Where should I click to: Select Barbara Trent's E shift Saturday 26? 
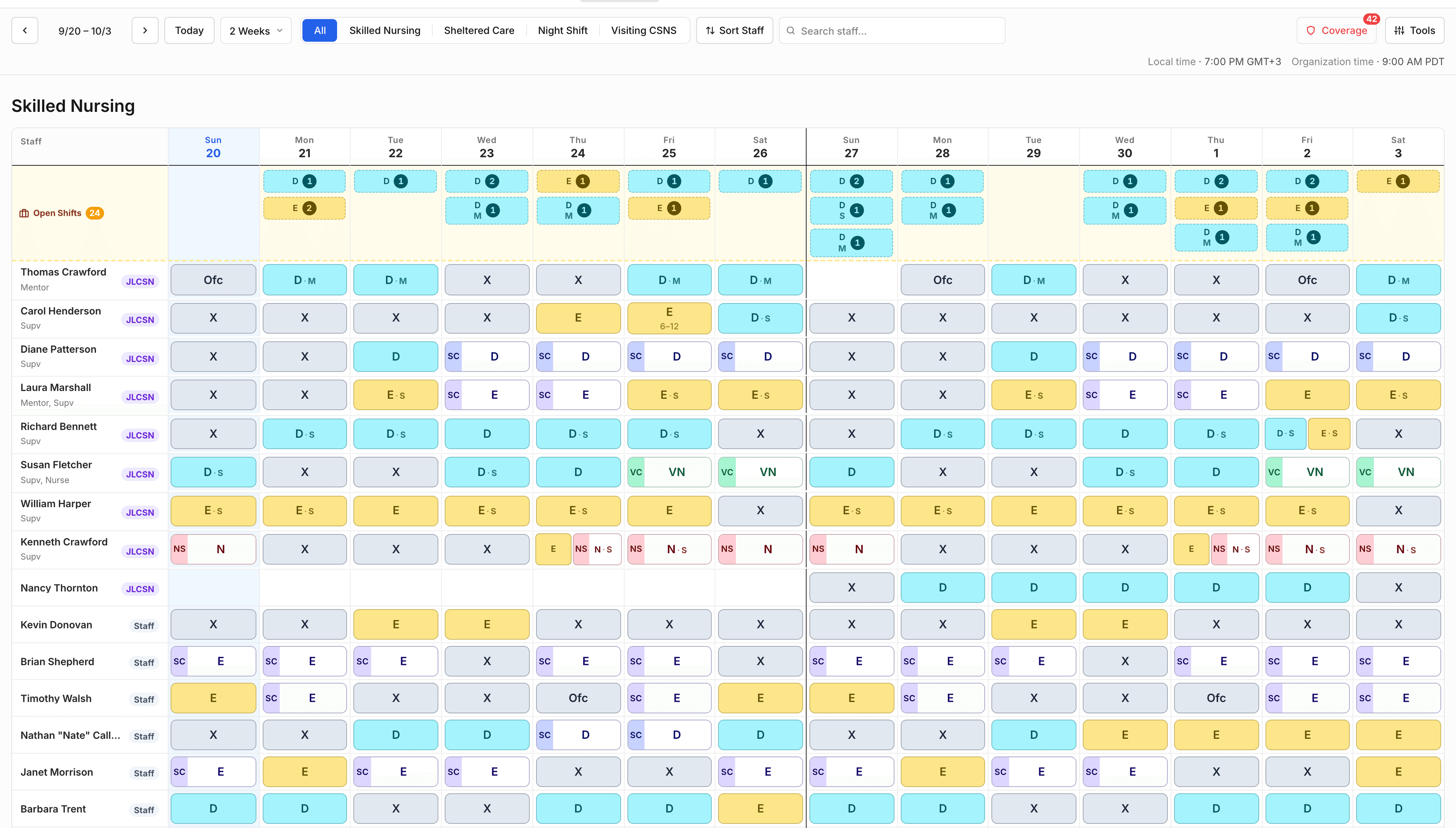point(760,809)
